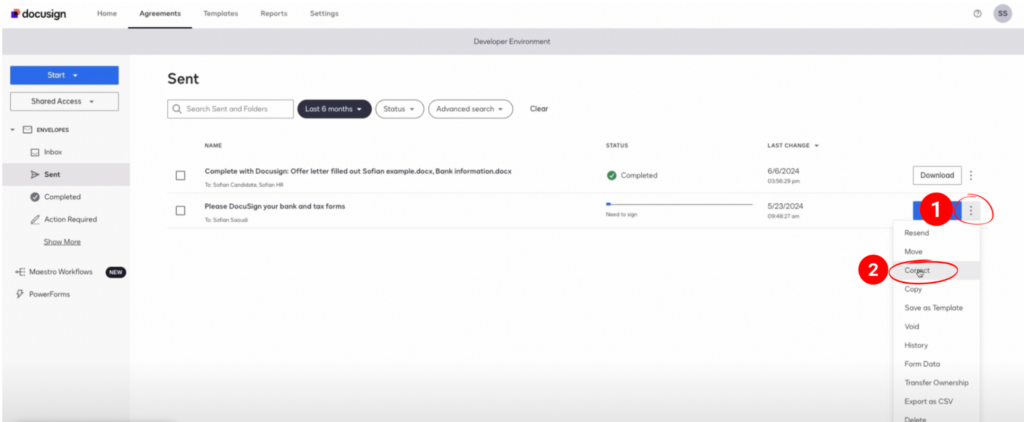Choose Save as Template from menu
Screen dimensions: 1024x422
(x=936, y=308)
